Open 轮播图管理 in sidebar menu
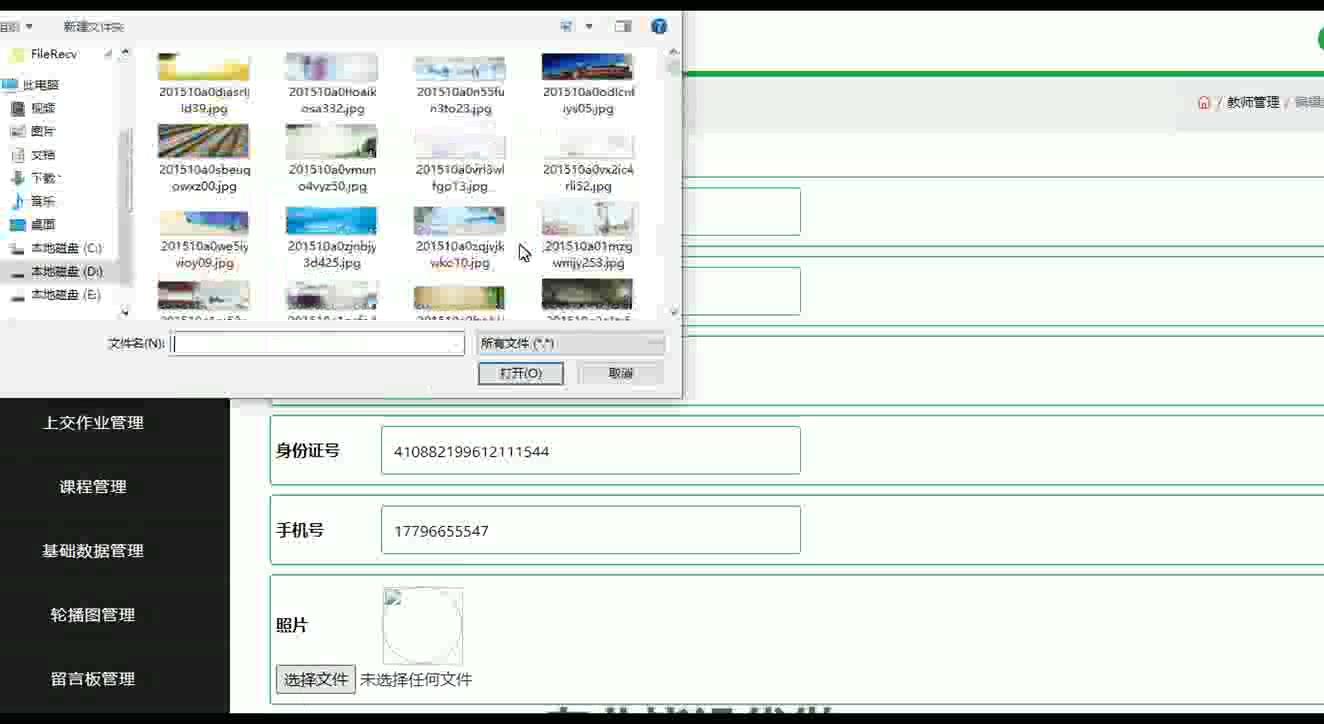This screenshot has width=1324, height=724. pyautogui.click(x=93, y=615)
